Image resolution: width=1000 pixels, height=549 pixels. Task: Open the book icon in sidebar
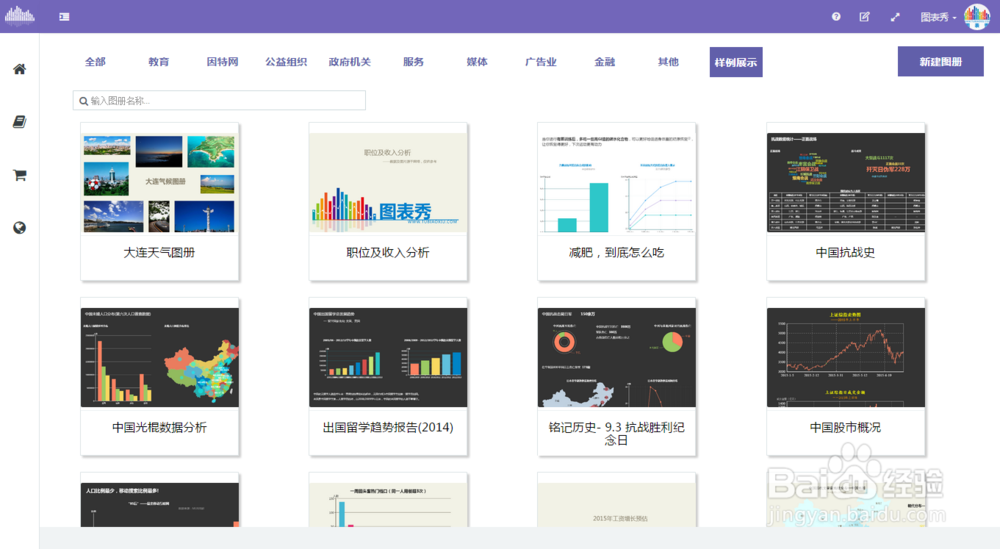coord(20,122)
